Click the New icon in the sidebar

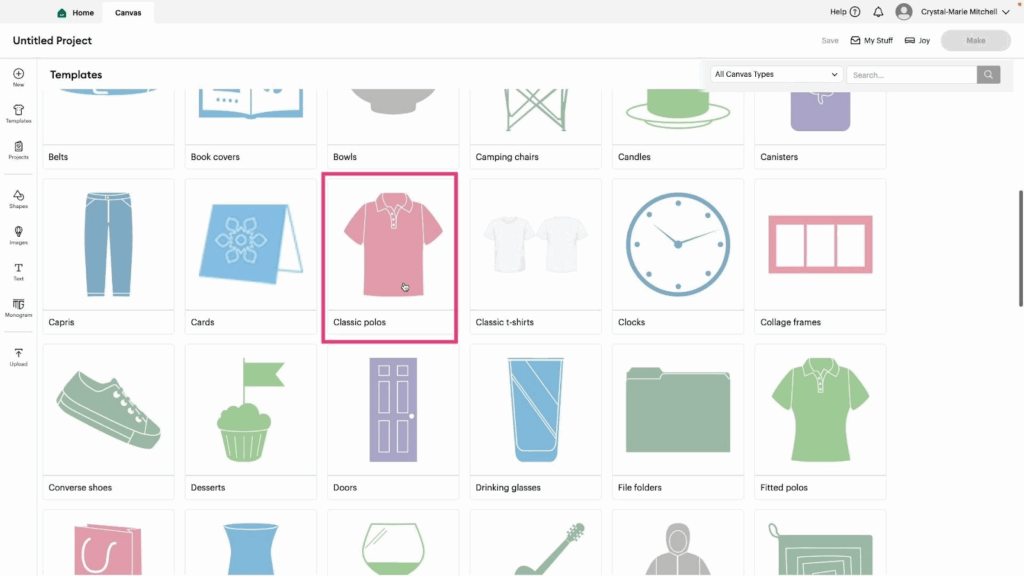tap(18, 77)
